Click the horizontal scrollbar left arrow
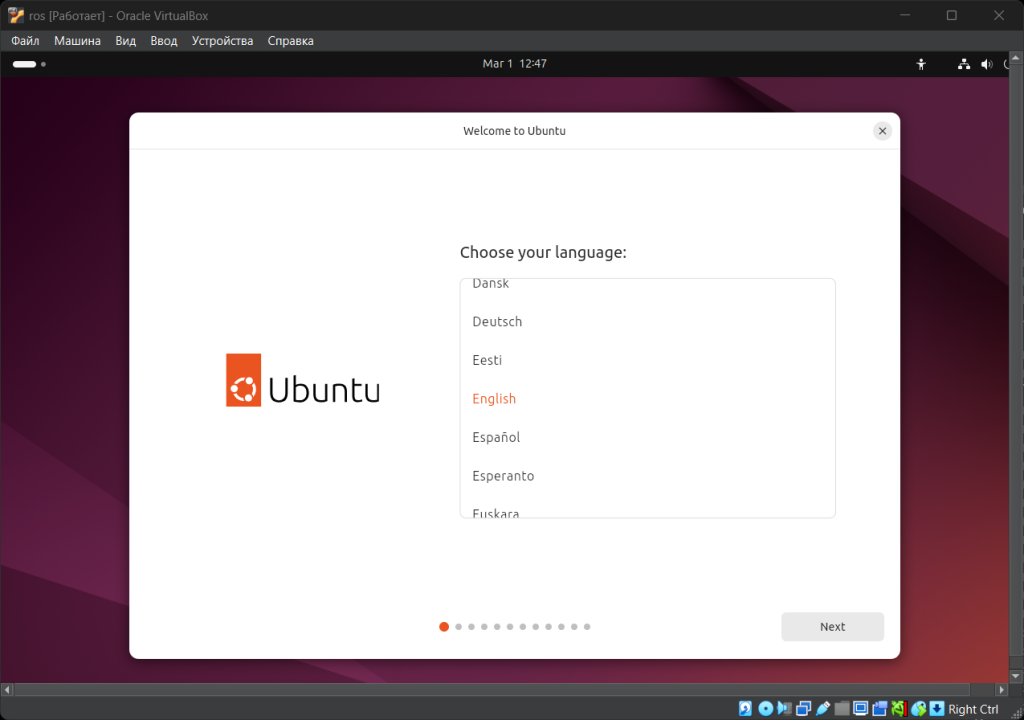The width and height of the screenshot is (1024, 720). pyautogui.click(x=7, y=689)
